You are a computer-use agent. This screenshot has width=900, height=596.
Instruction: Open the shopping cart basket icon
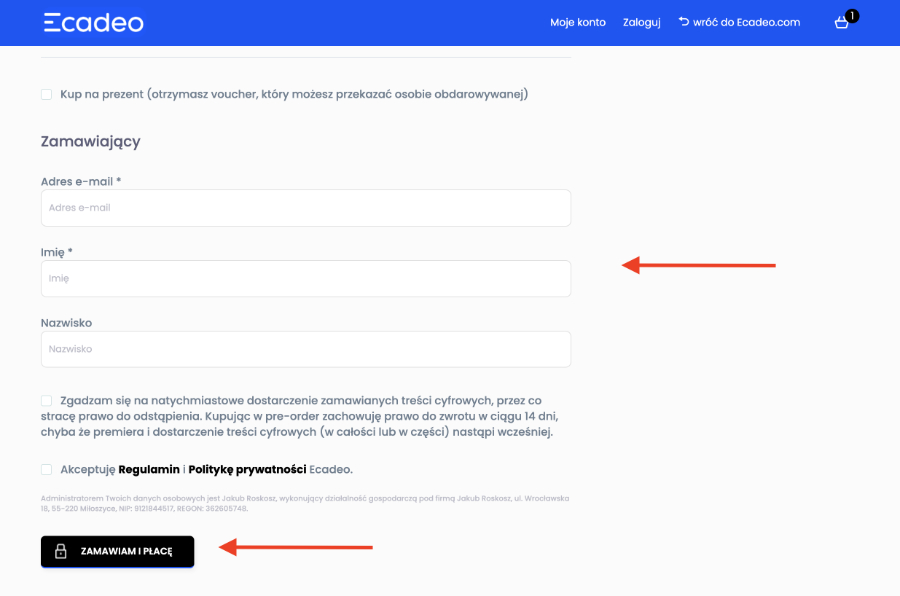click(x=841, y=23)
